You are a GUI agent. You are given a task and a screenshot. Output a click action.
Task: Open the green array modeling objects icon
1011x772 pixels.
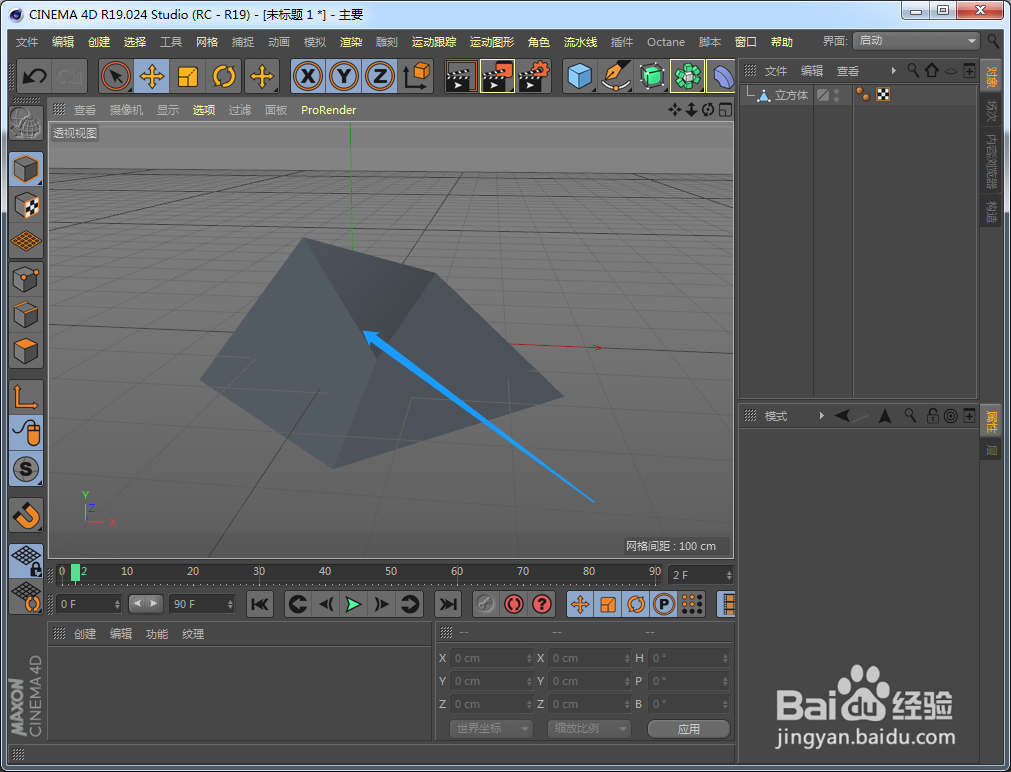coord(688,77)
